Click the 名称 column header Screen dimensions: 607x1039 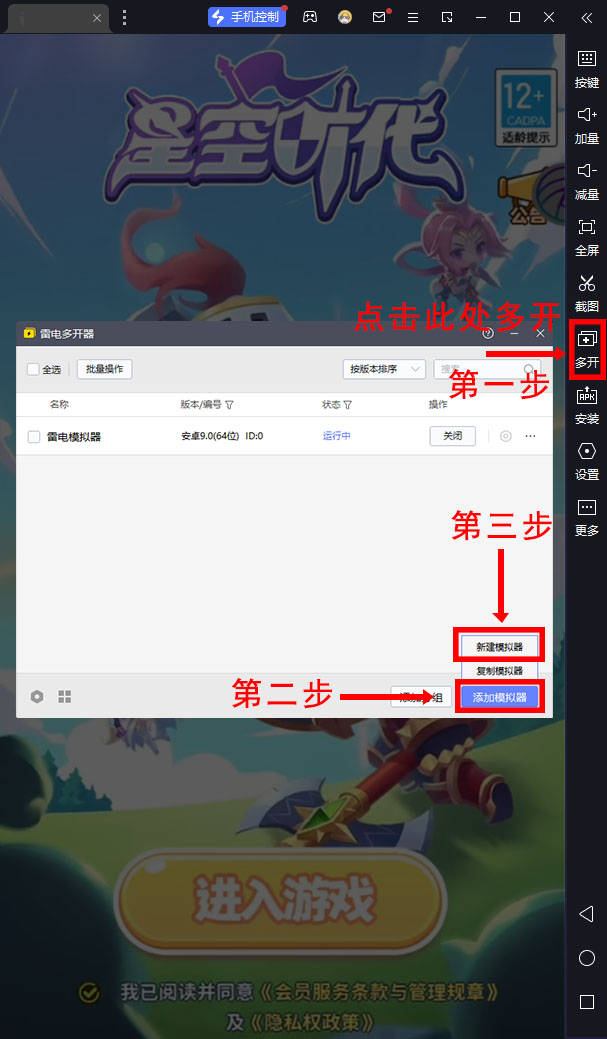coord(59,404)
